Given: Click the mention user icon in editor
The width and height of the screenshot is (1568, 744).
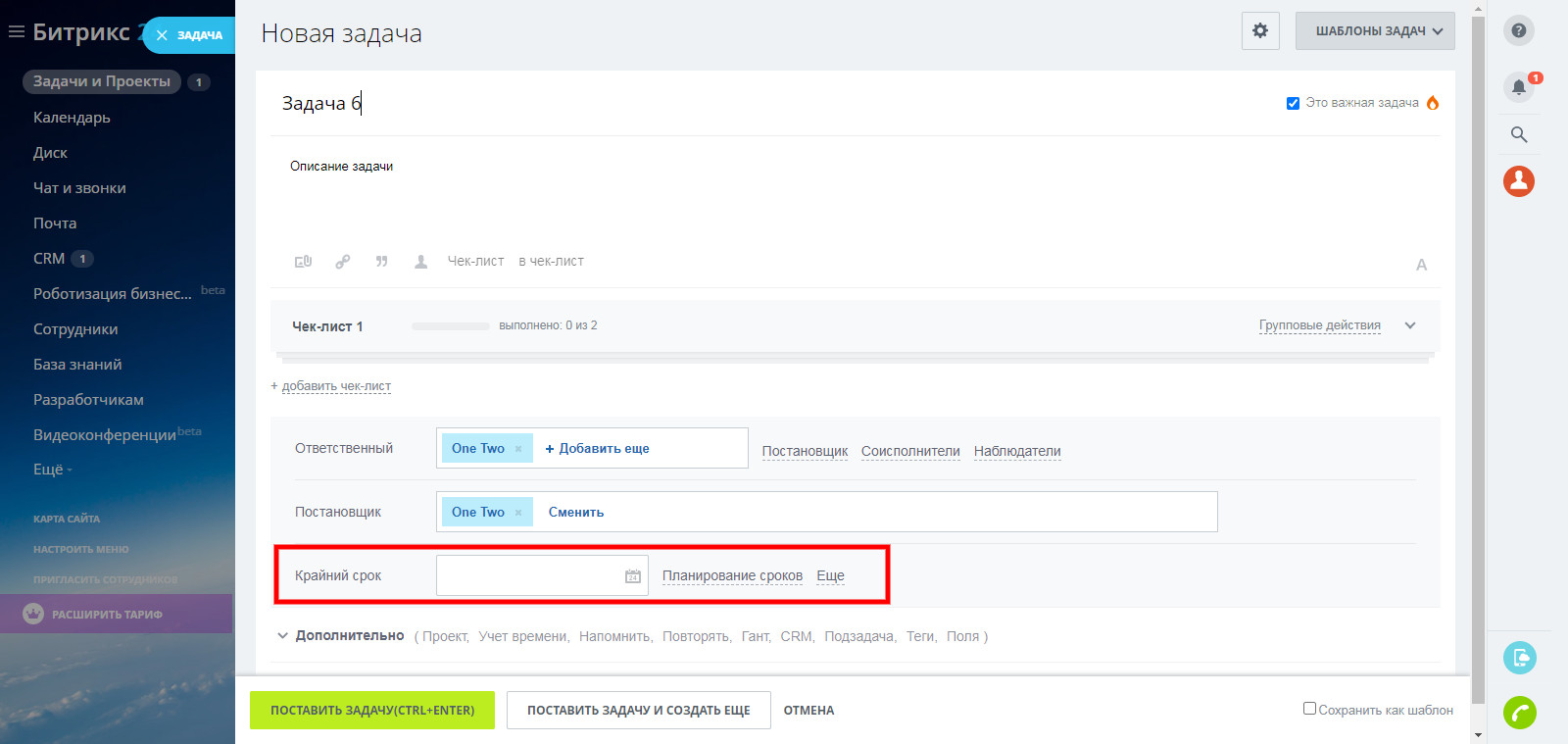Looking at the screenshot, I should [x=420, y=262].
